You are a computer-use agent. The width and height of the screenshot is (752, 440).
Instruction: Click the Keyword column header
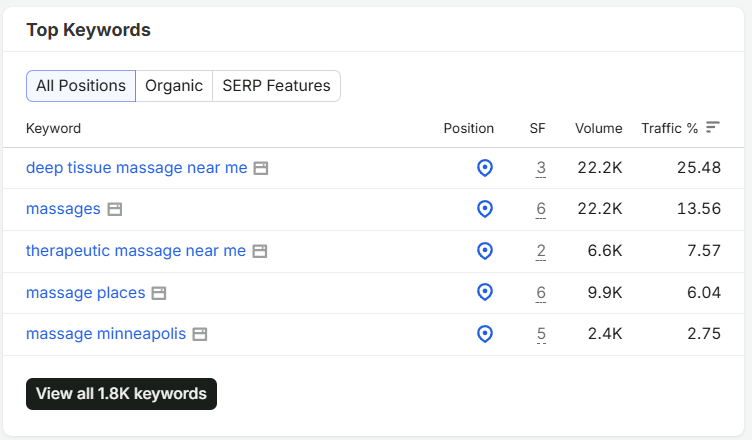[x=53, y=129]
